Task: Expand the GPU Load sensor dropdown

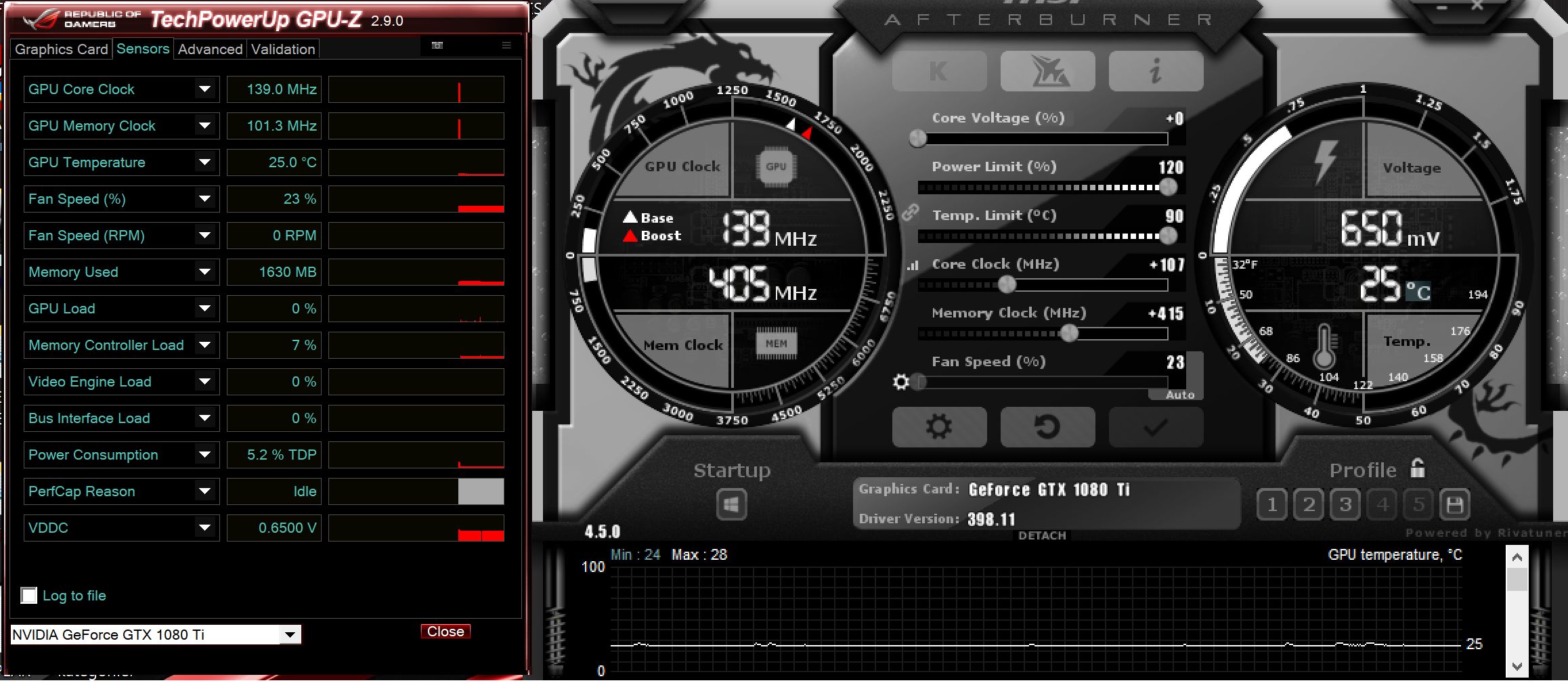Action: tap(204, 309)
